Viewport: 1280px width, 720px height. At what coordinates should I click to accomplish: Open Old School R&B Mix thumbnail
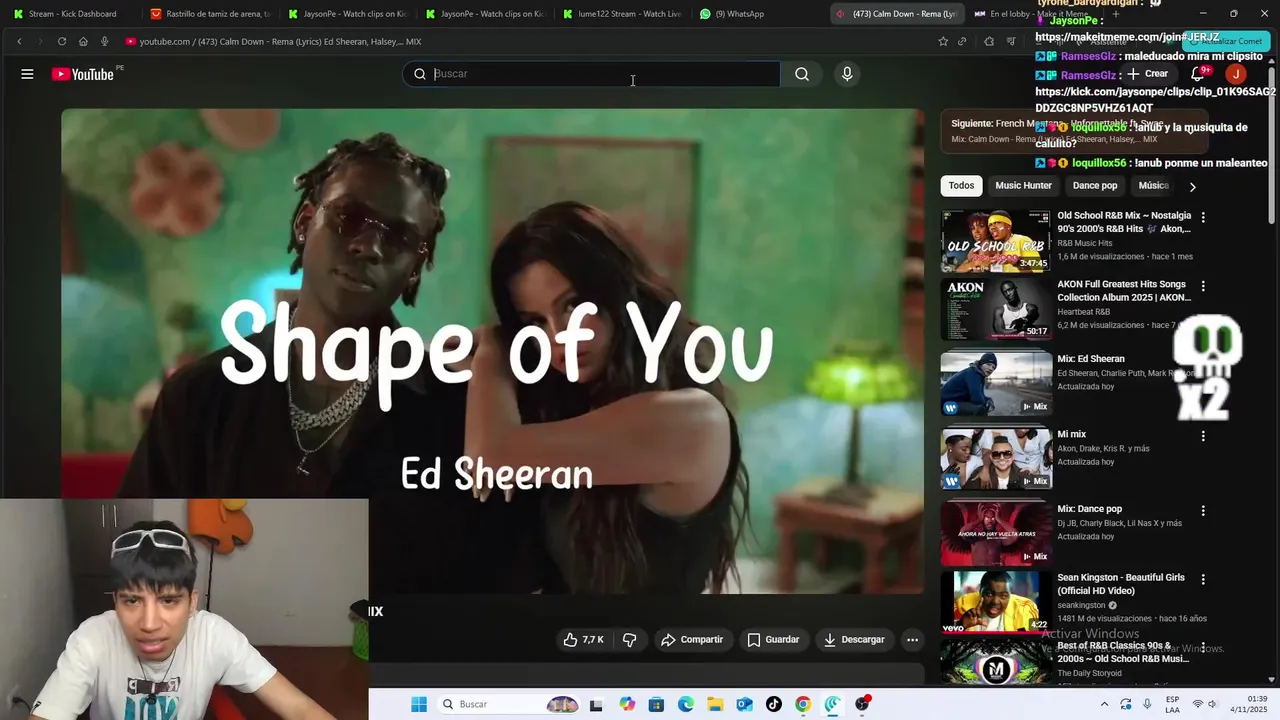coord(996,241)
